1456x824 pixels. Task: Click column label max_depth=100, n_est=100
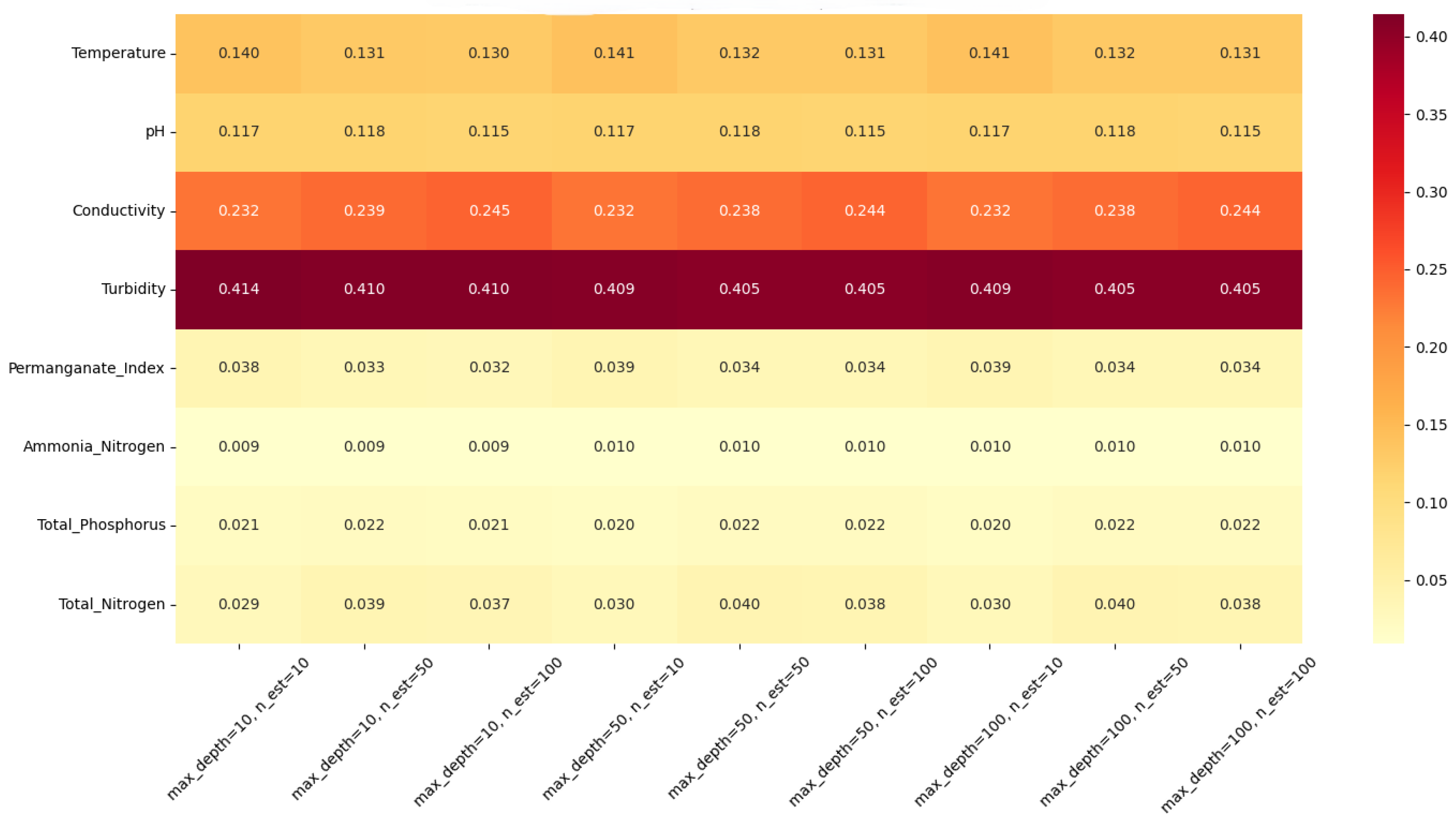pos(1237,735)
